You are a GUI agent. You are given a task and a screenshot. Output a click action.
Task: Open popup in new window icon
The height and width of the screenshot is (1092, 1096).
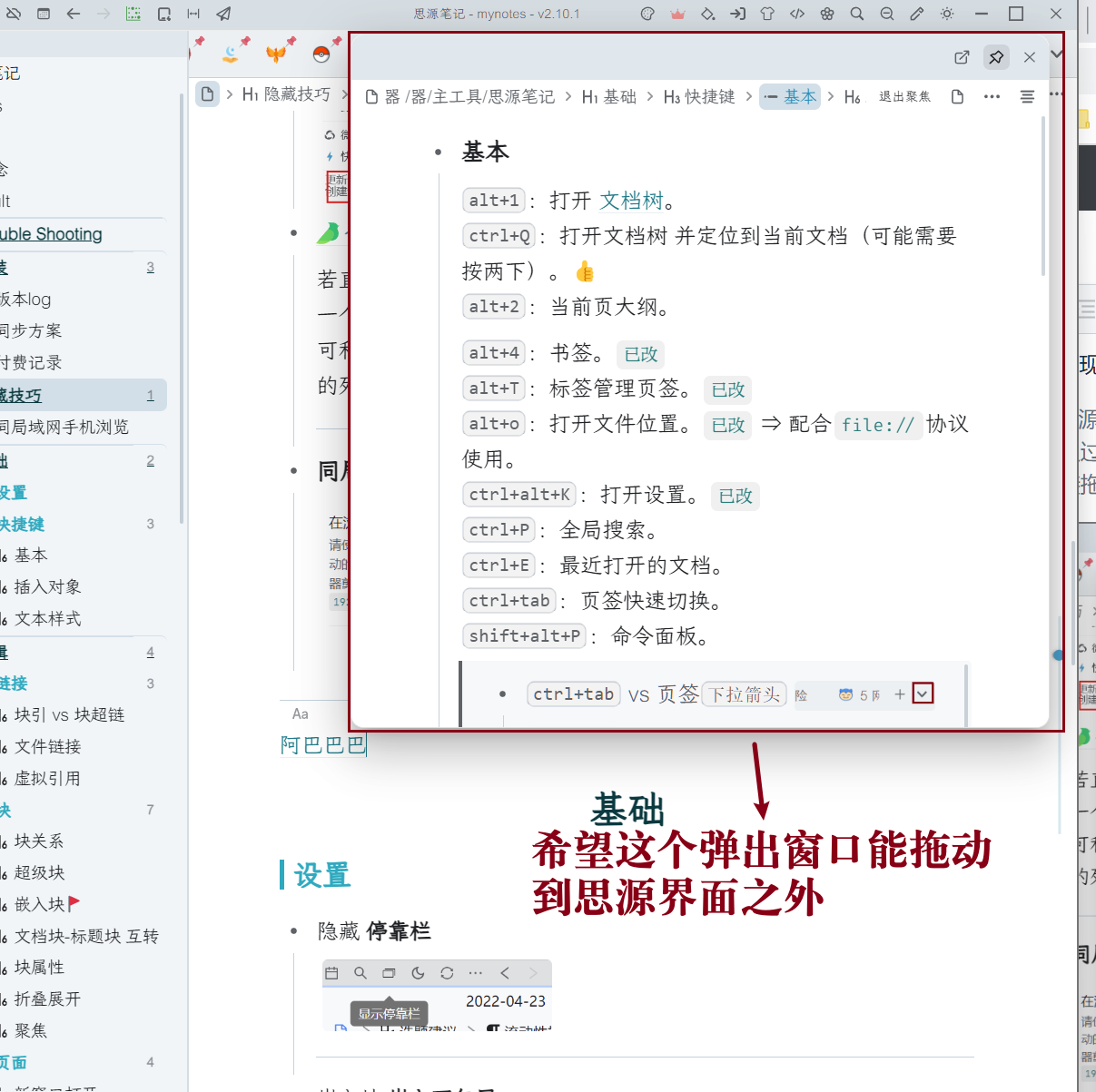tap(962, 57)
